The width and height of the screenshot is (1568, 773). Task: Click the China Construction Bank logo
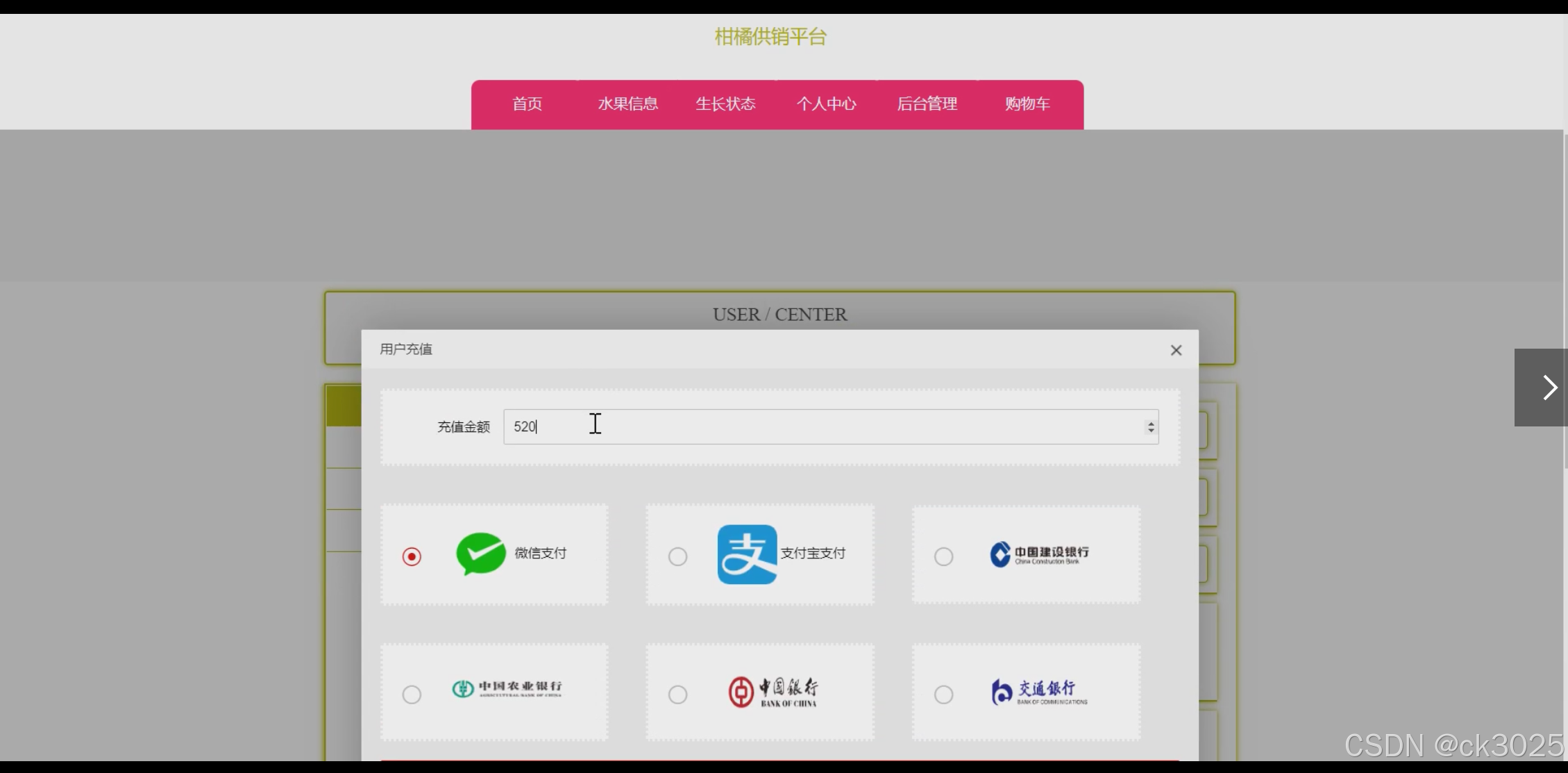click(x=1039, y=554)
